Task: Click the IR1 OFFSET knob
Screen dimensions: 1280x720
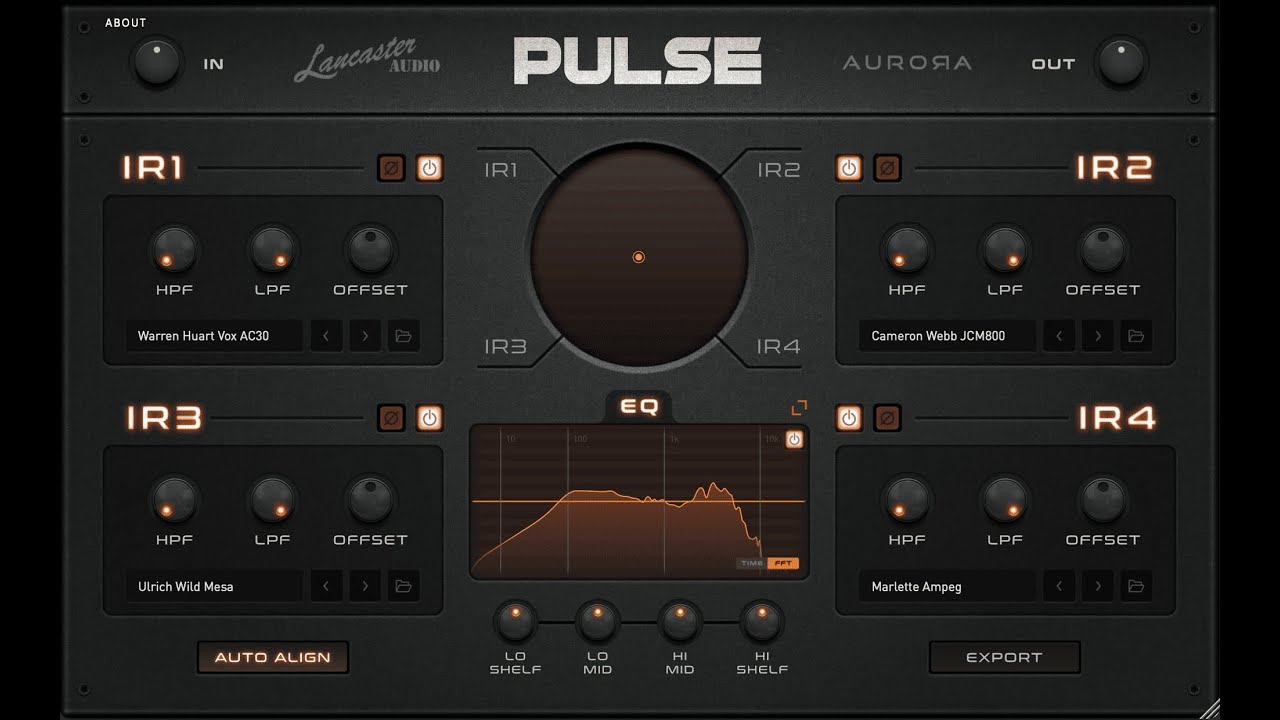Action: [x=370, y=249]
